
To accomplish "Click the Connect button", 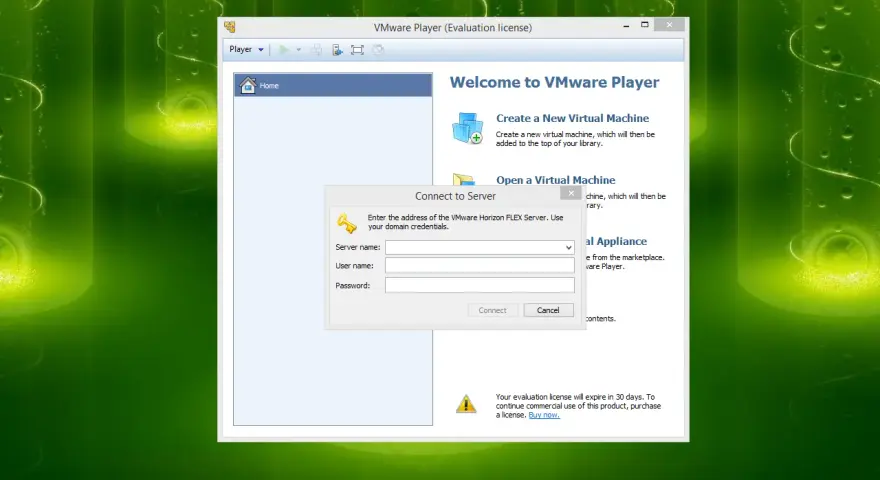I will 492,310.
